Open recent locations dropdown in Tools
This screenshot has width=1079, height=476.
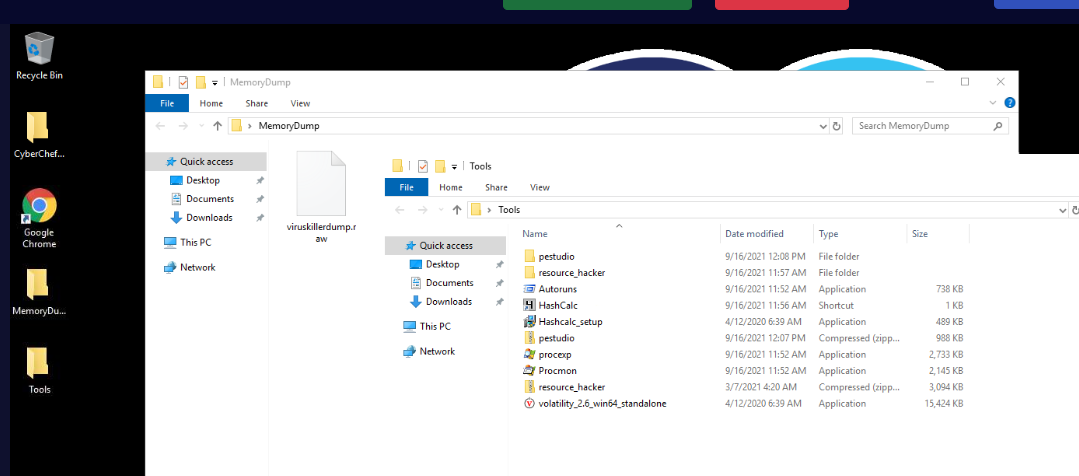441,210
